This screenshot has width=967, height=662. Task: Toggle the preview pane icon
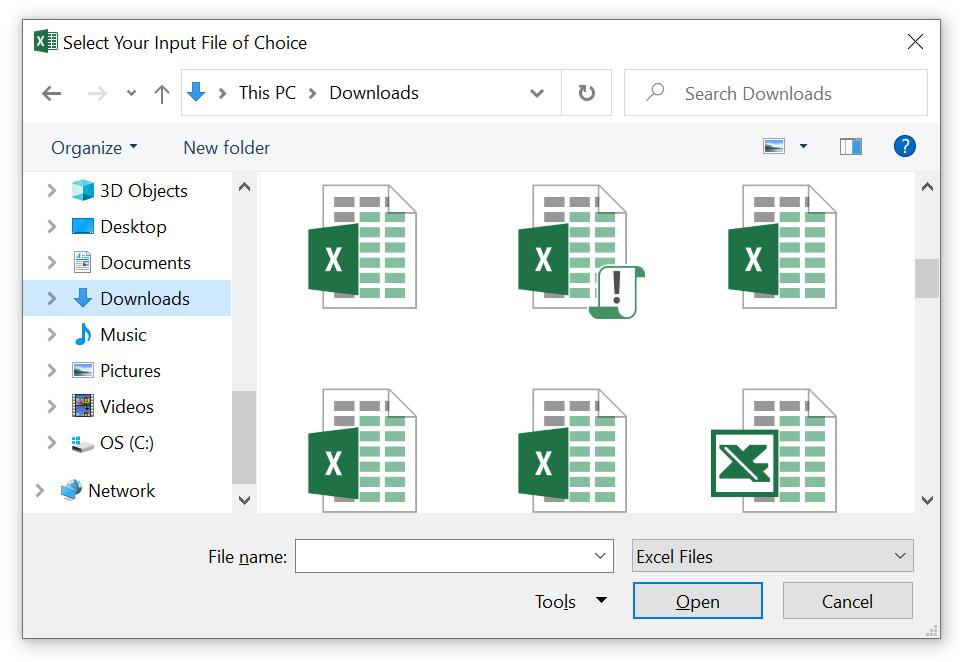tap(851, 146)
